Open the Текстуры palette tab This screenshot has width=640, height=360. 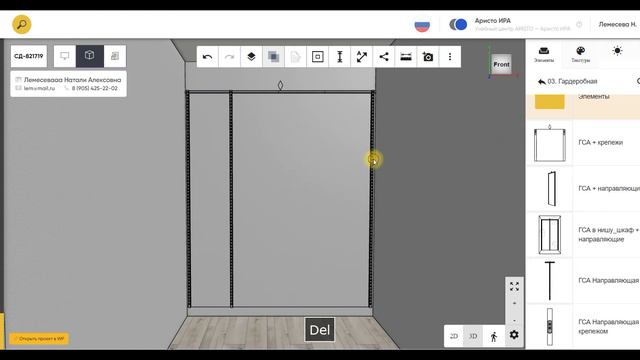[580, 54]
